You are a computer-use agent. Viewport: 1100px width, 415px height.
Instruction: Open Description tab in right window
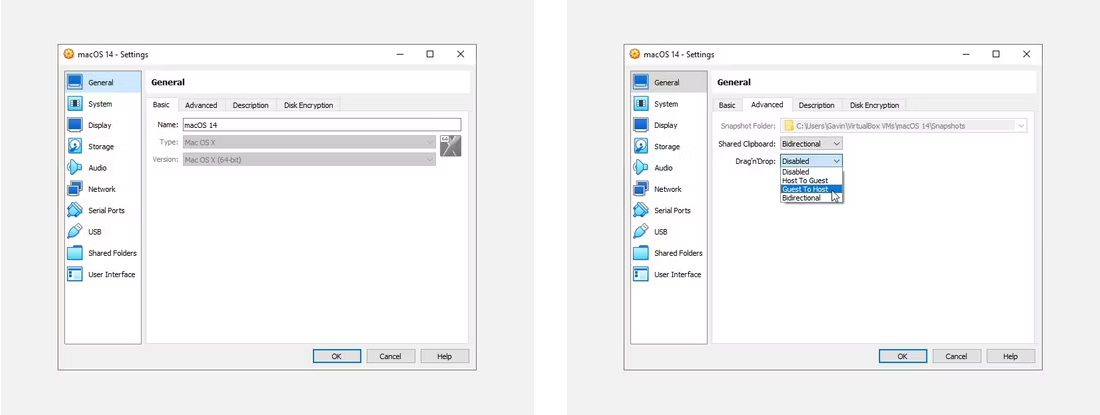coord(817,105)
